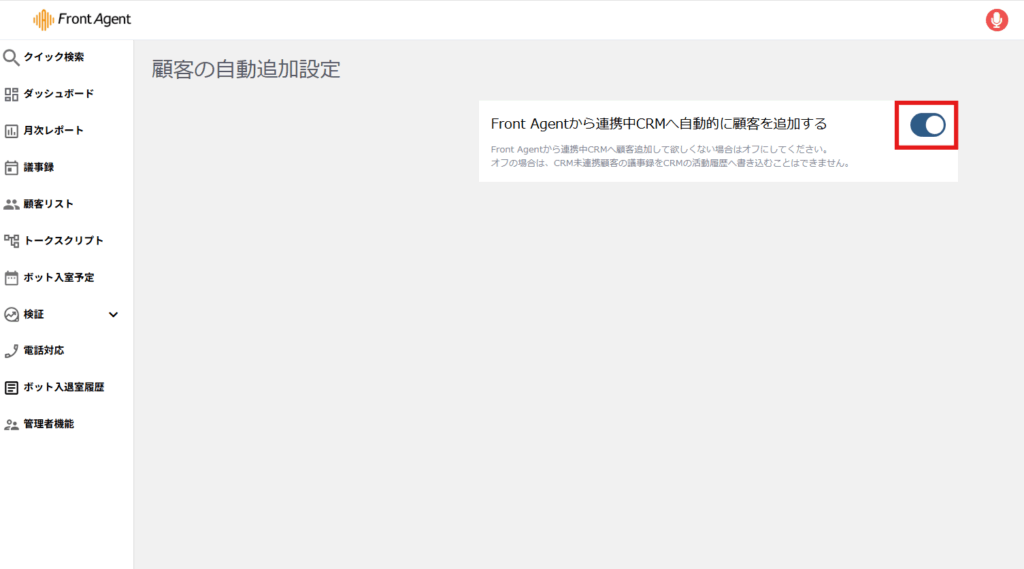
Task: Click the CRMへ自動的に顧客を追加する setting title
Action: click(x=659, y=124)
